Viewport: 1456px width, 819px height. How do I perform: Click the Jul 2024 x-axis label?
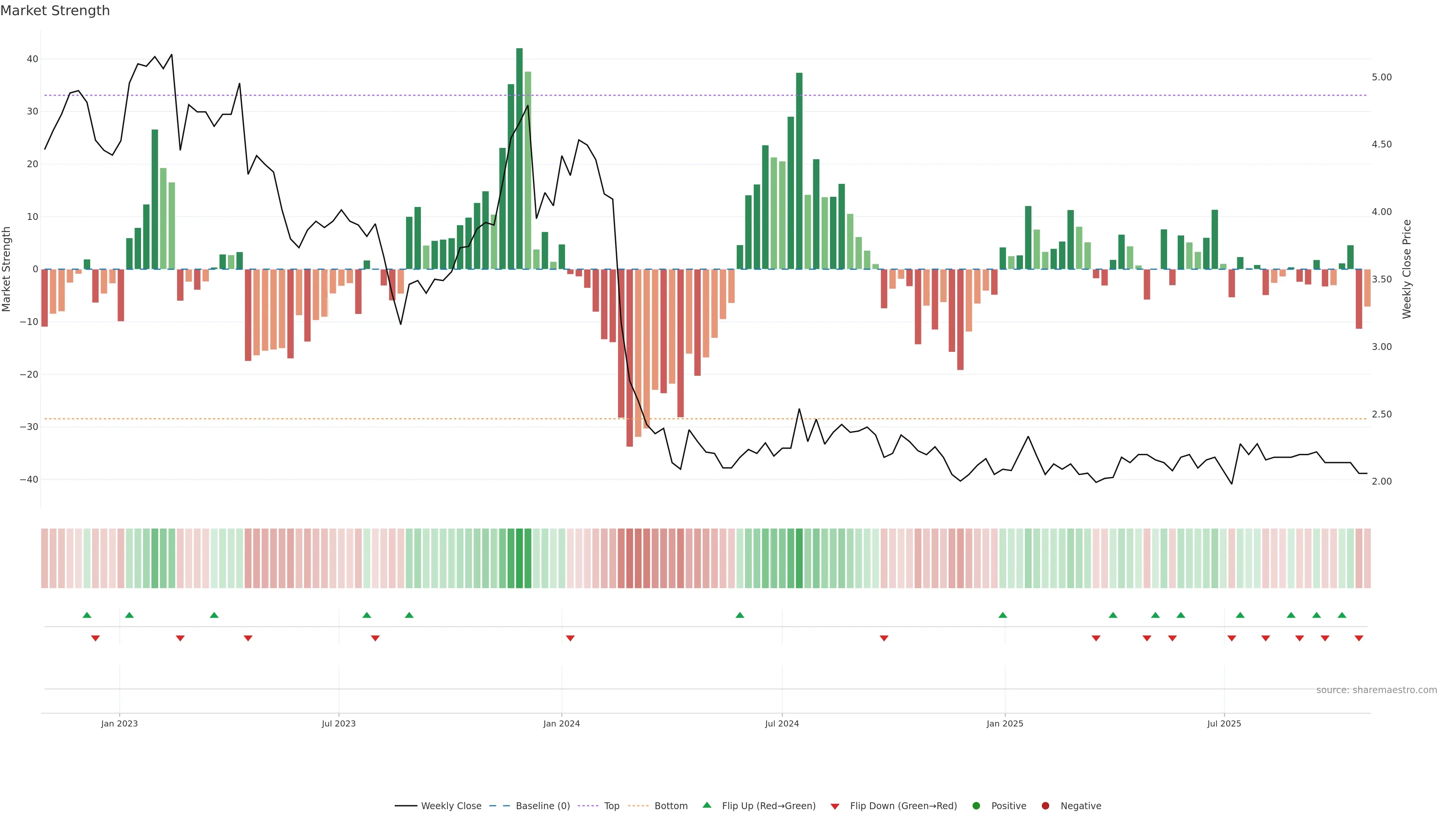point(782,723)
